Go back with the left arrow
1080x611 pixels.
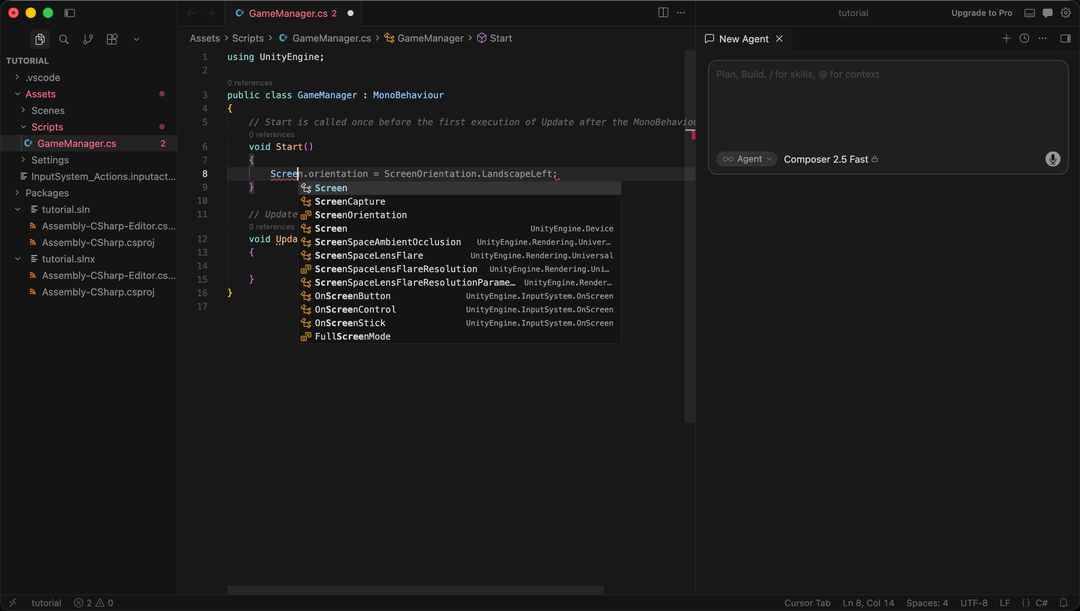[x=191, y=13]
